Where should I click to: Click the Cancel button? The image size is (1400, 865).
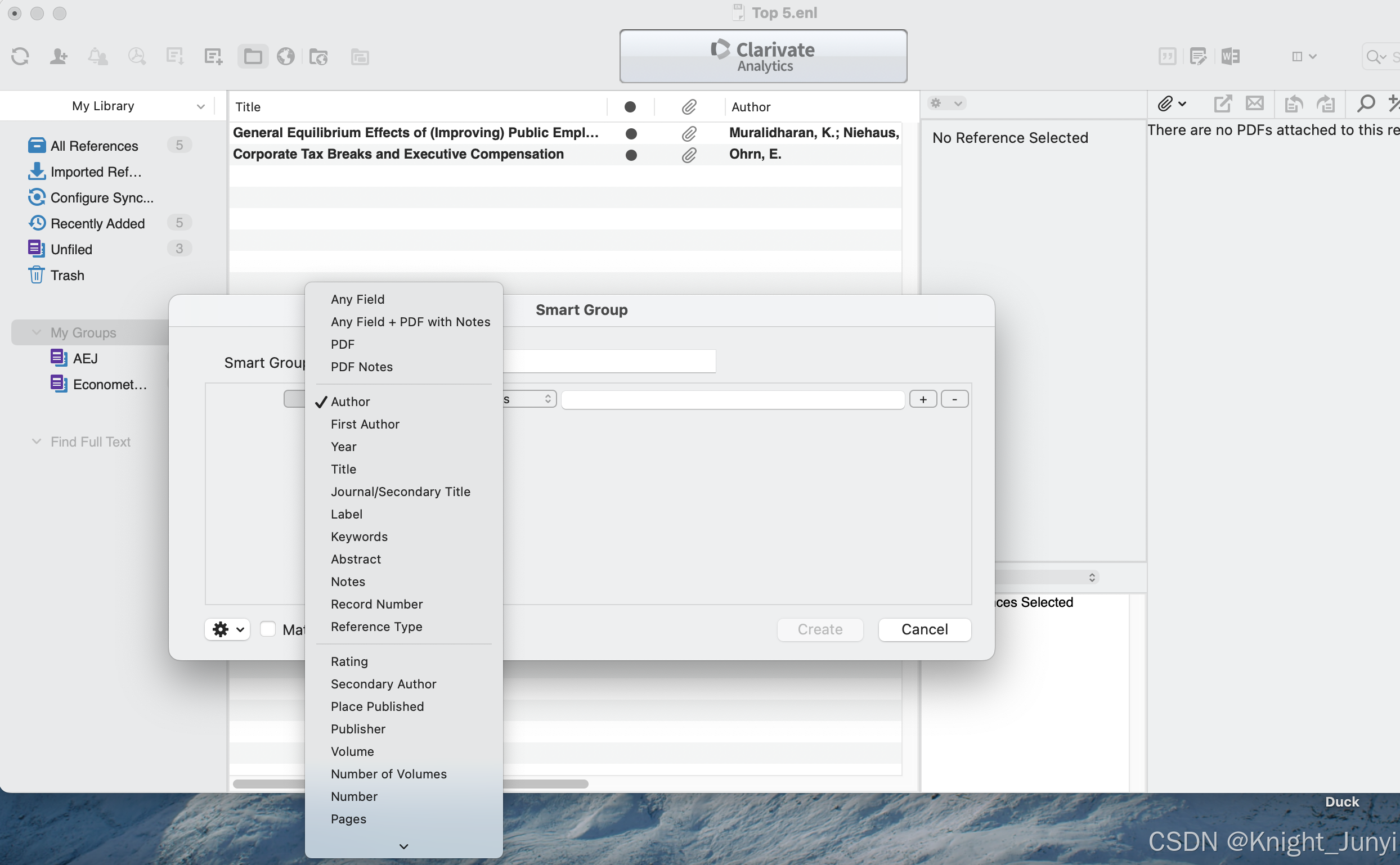tap(924, 629)
